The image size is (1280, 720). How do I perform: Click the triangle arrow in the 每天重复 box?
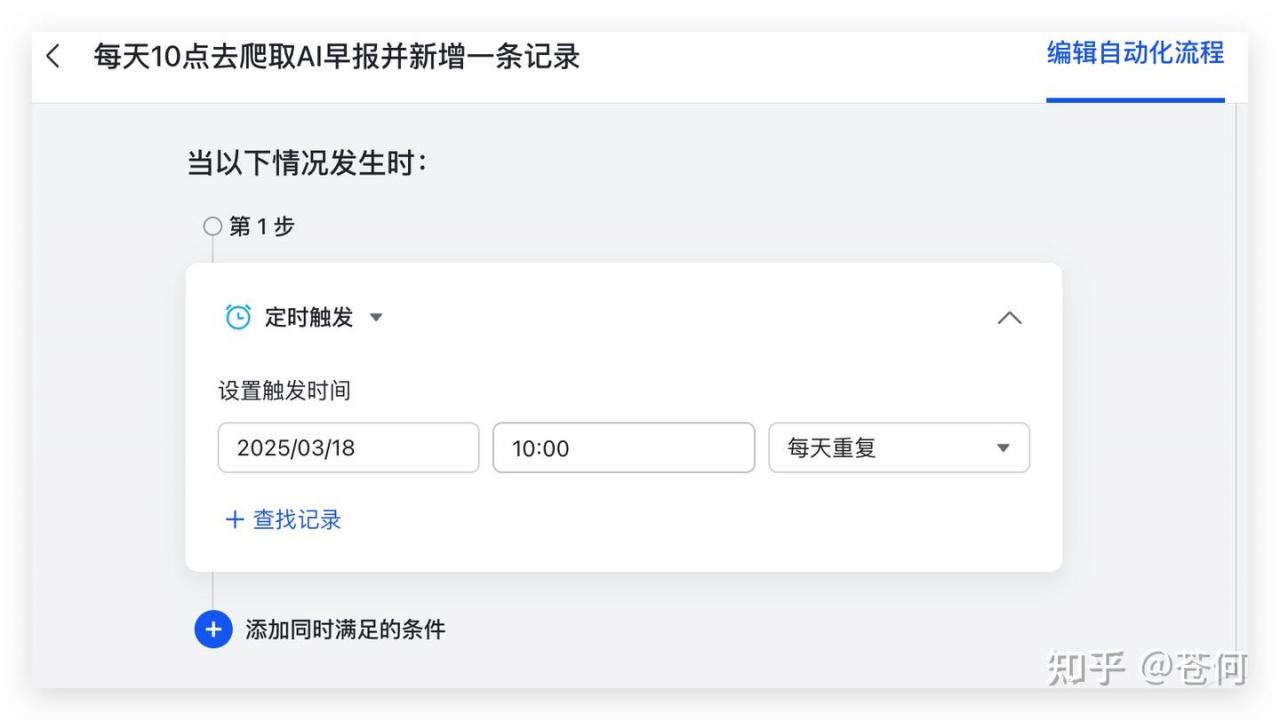tap(1003, 448)
